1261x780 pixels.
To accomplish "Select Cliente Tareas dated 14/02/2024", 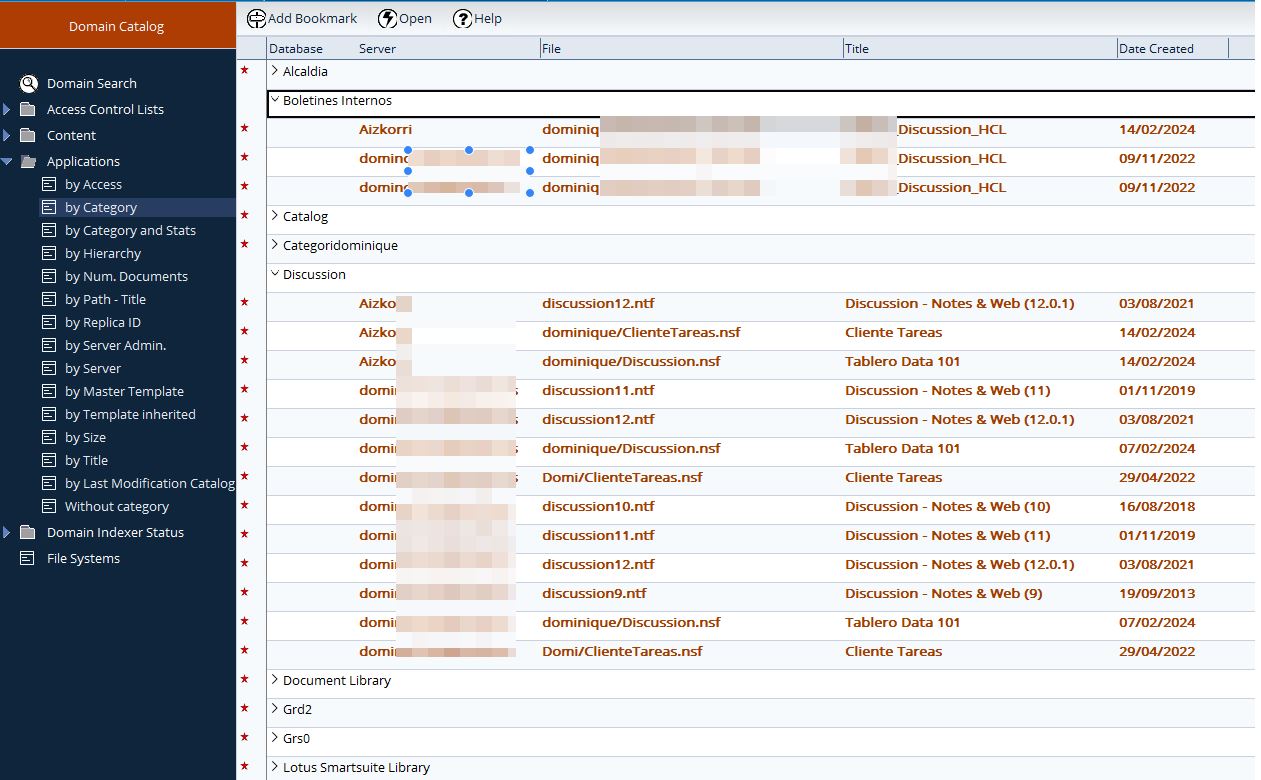I will [893, 332].
